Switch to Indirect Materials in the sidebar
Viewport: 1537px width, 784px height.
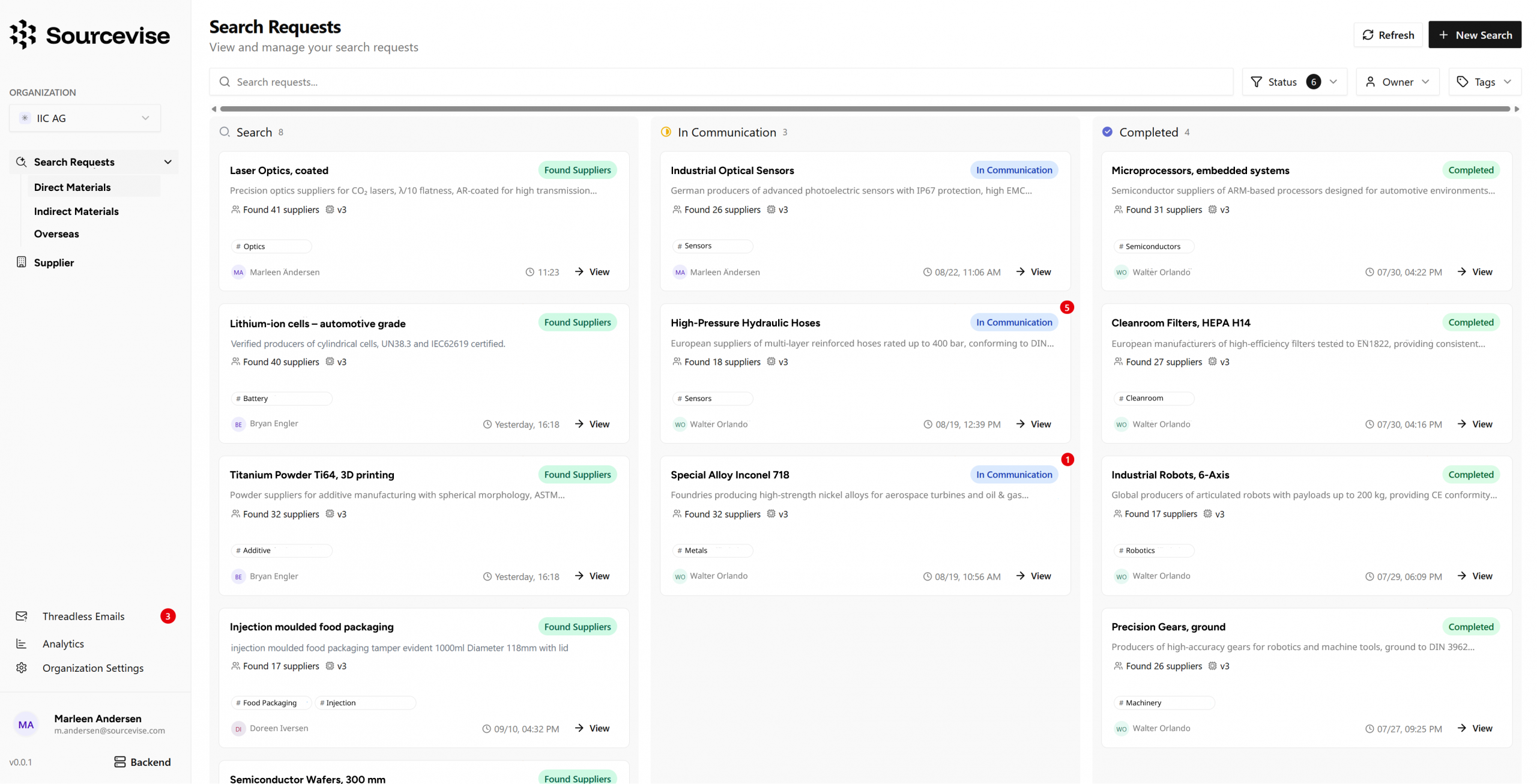pos(76,211)
